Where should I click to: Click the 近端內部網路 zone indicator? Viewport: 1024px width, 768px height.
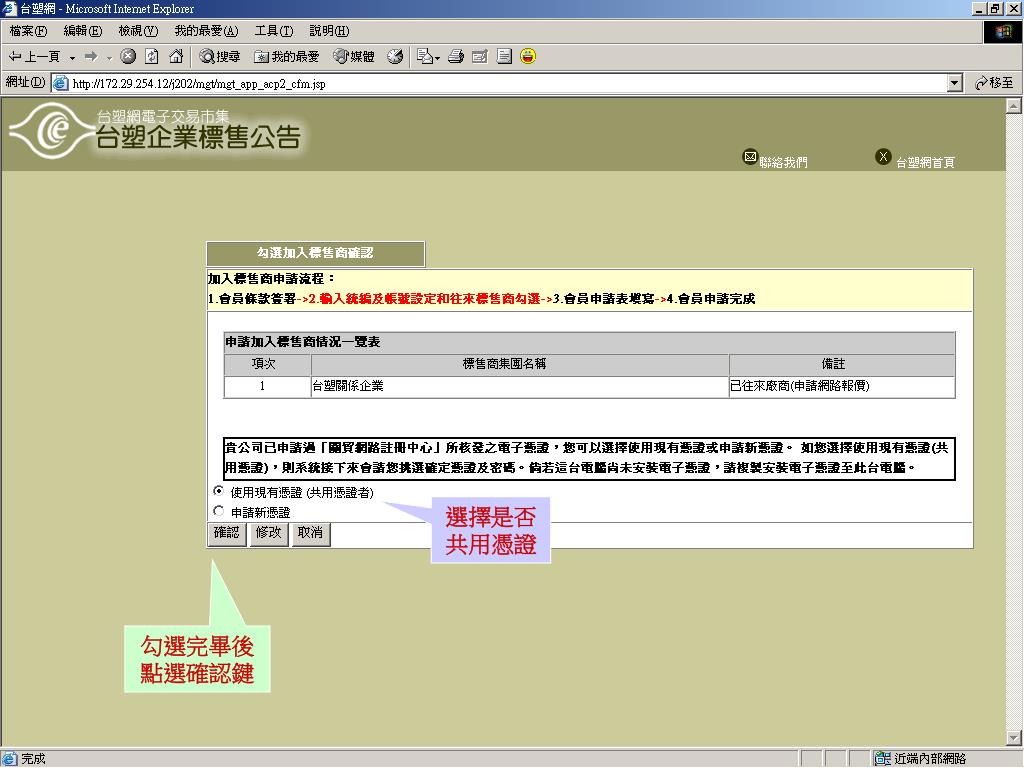click(921, 758)
